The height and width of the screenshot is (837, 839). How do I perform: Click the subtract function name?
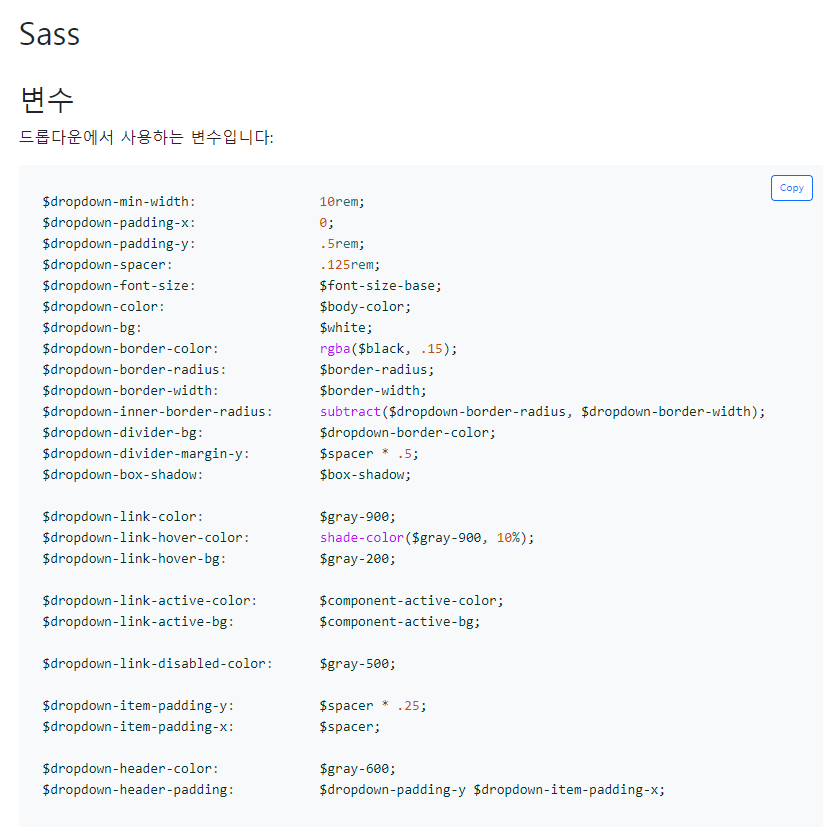coord(350,412)
